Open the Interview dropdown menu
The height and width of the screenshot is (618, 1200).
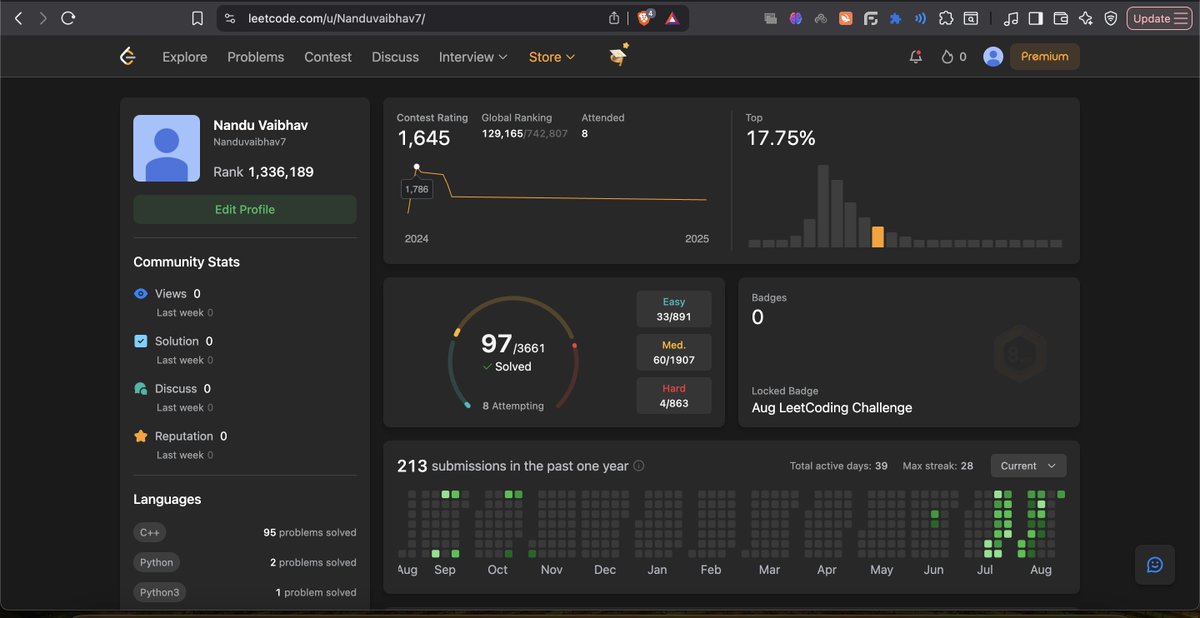click(472, 57)
